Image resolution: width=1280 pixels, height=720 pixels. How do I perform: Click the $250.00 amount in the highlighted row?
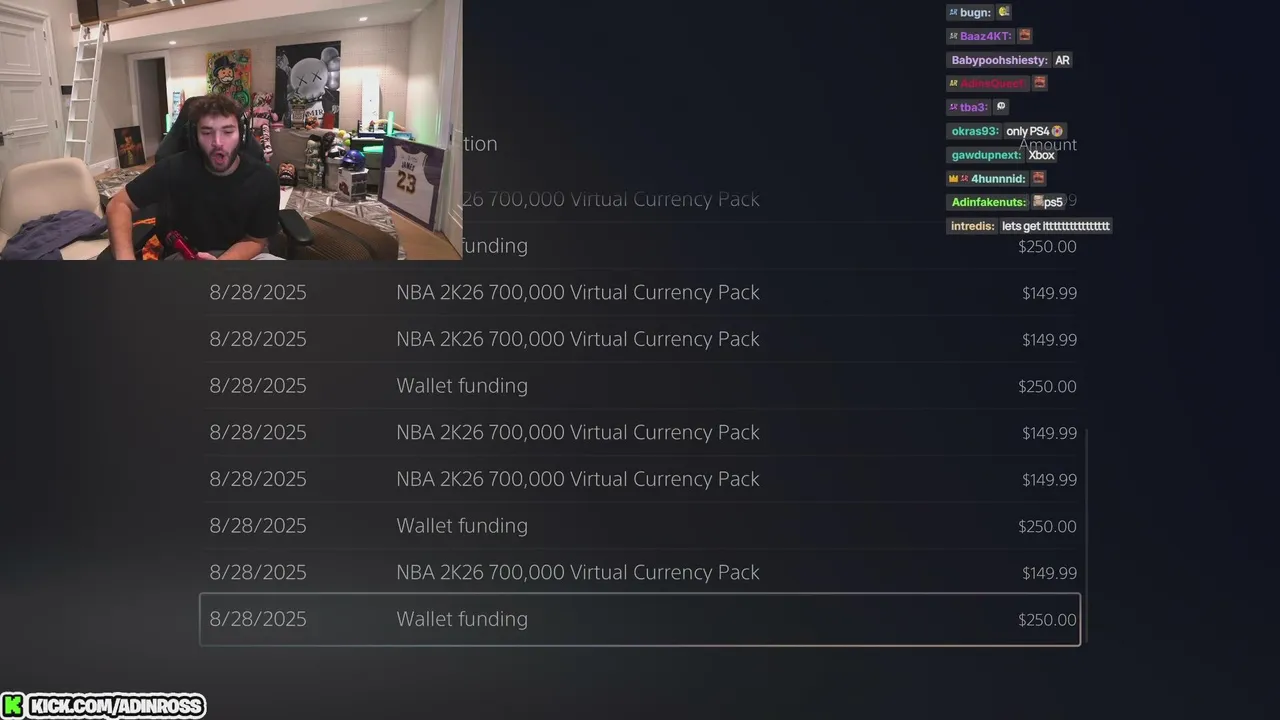pyautogui.click(x=1047, y=620)
